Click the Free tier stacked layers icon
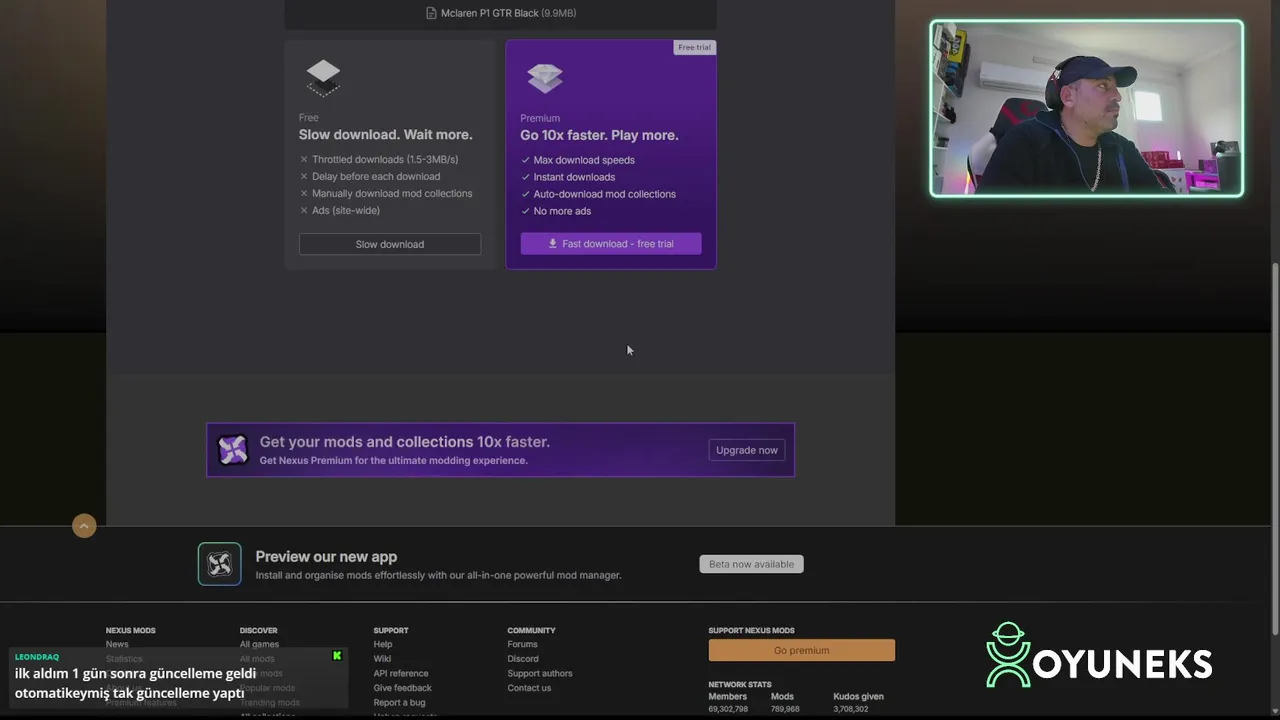This screenshot has width=1280, height=720. pyautogui.click(x=323, y=78)
